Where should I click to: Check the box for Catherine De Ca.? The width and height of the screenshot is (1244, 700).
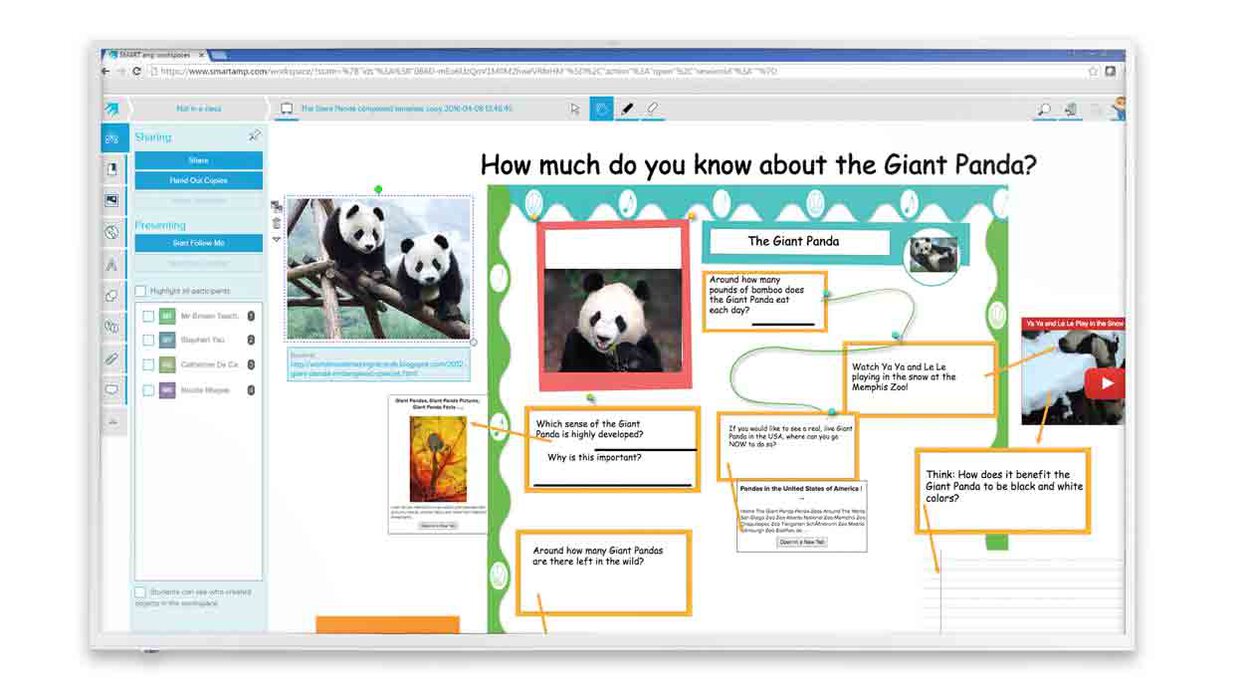148,365
